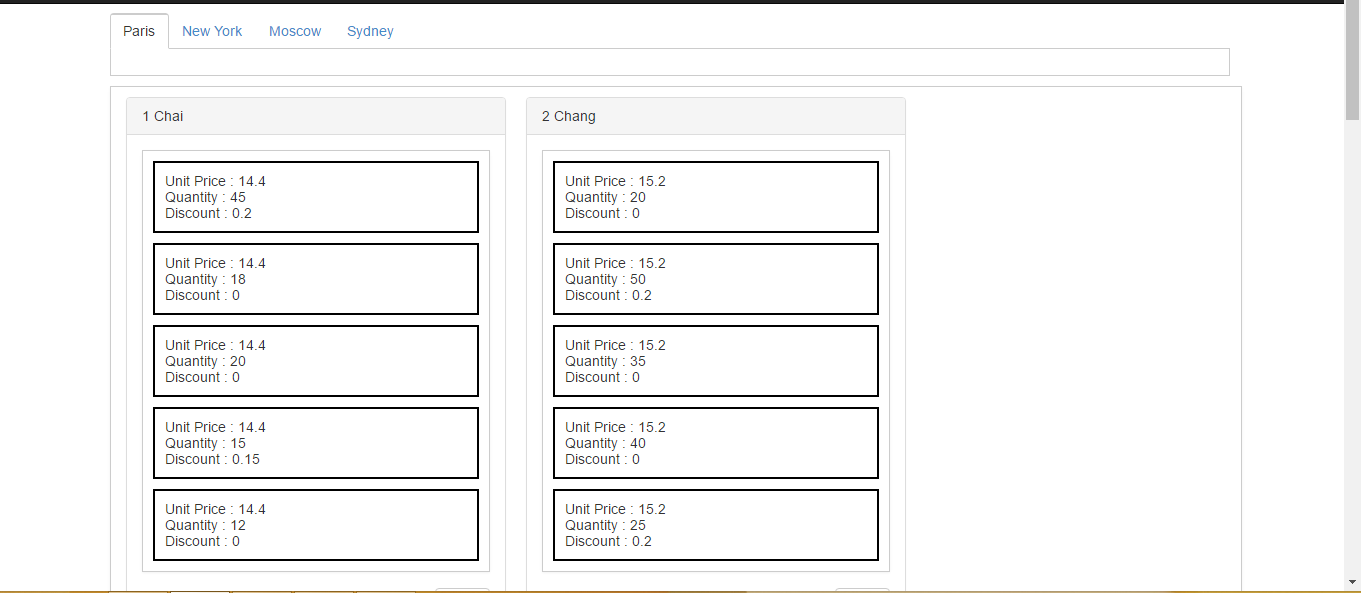Go to the Sydney tab
The image size is (1361, 593).
[x=370, y=31]
